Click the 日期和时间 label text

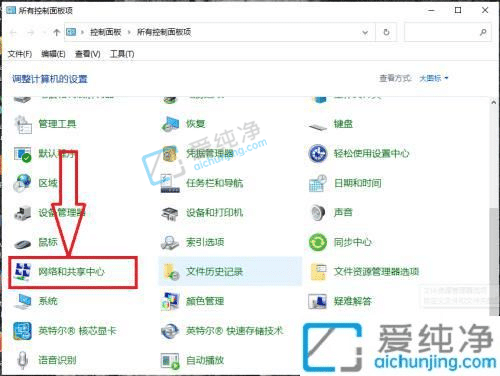358,183
